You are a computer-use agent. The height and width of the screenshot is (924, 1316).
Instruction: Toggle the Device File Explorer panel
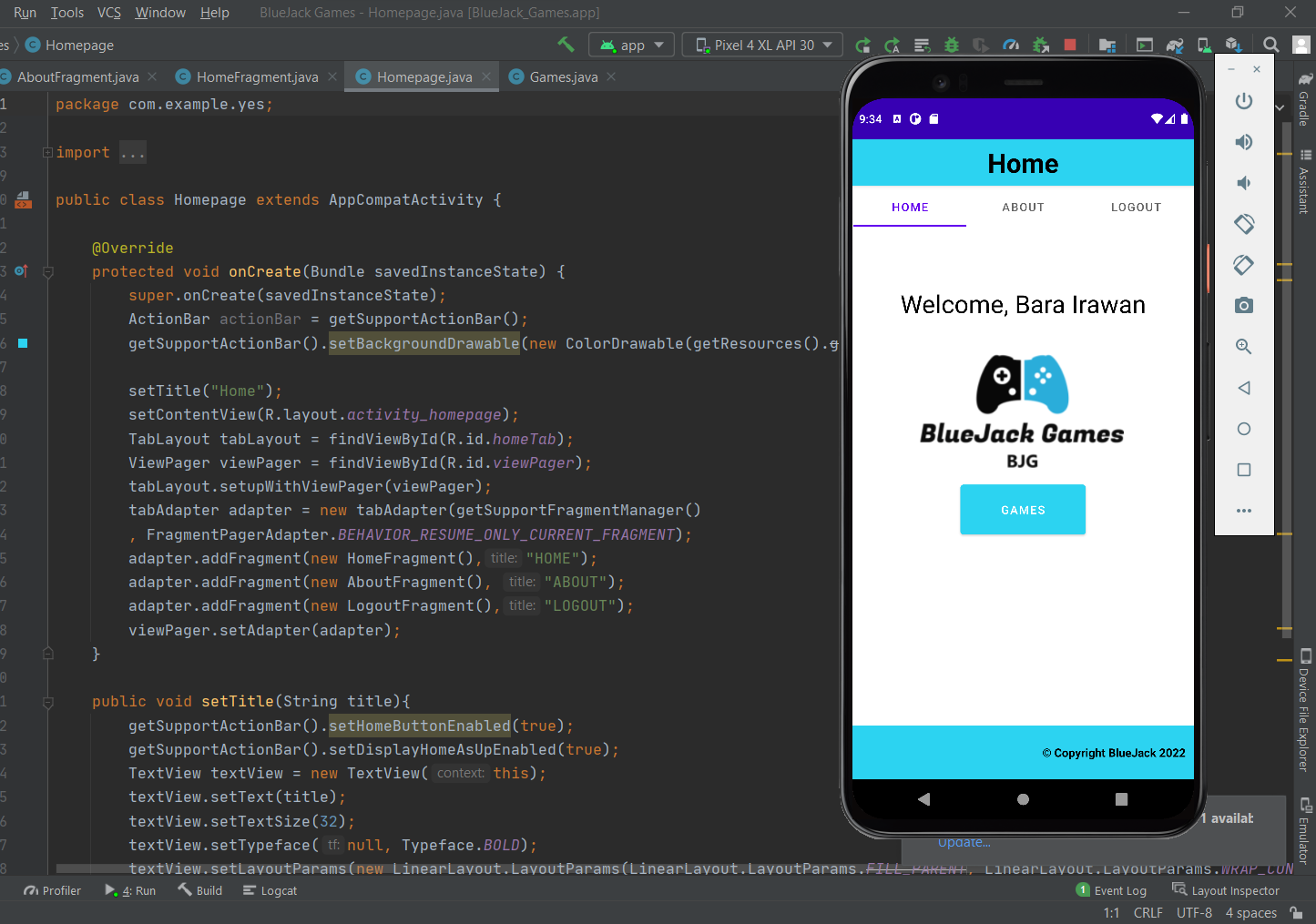[1304, 712]
